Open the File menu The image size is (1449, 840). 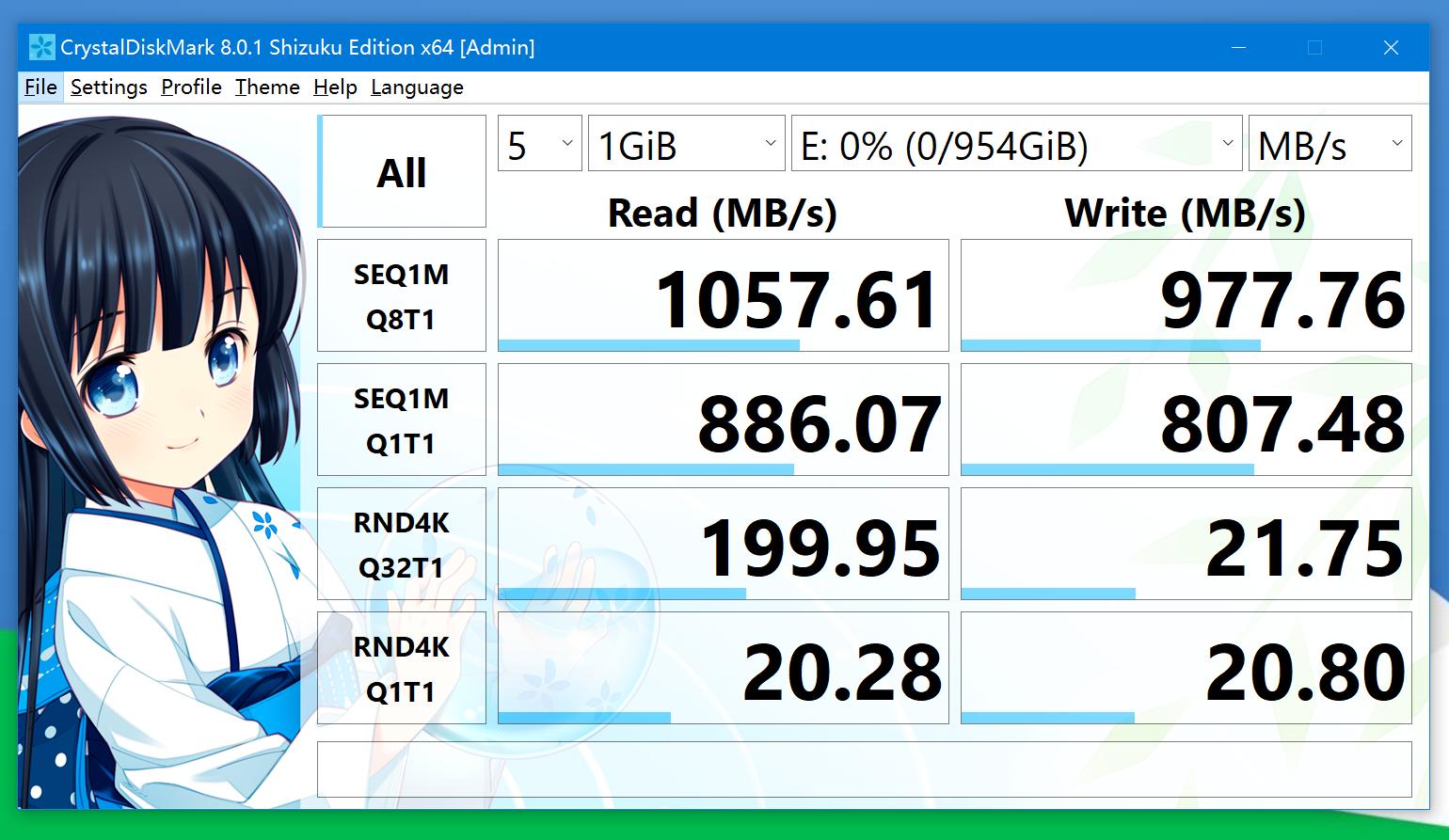pos(40,87)
